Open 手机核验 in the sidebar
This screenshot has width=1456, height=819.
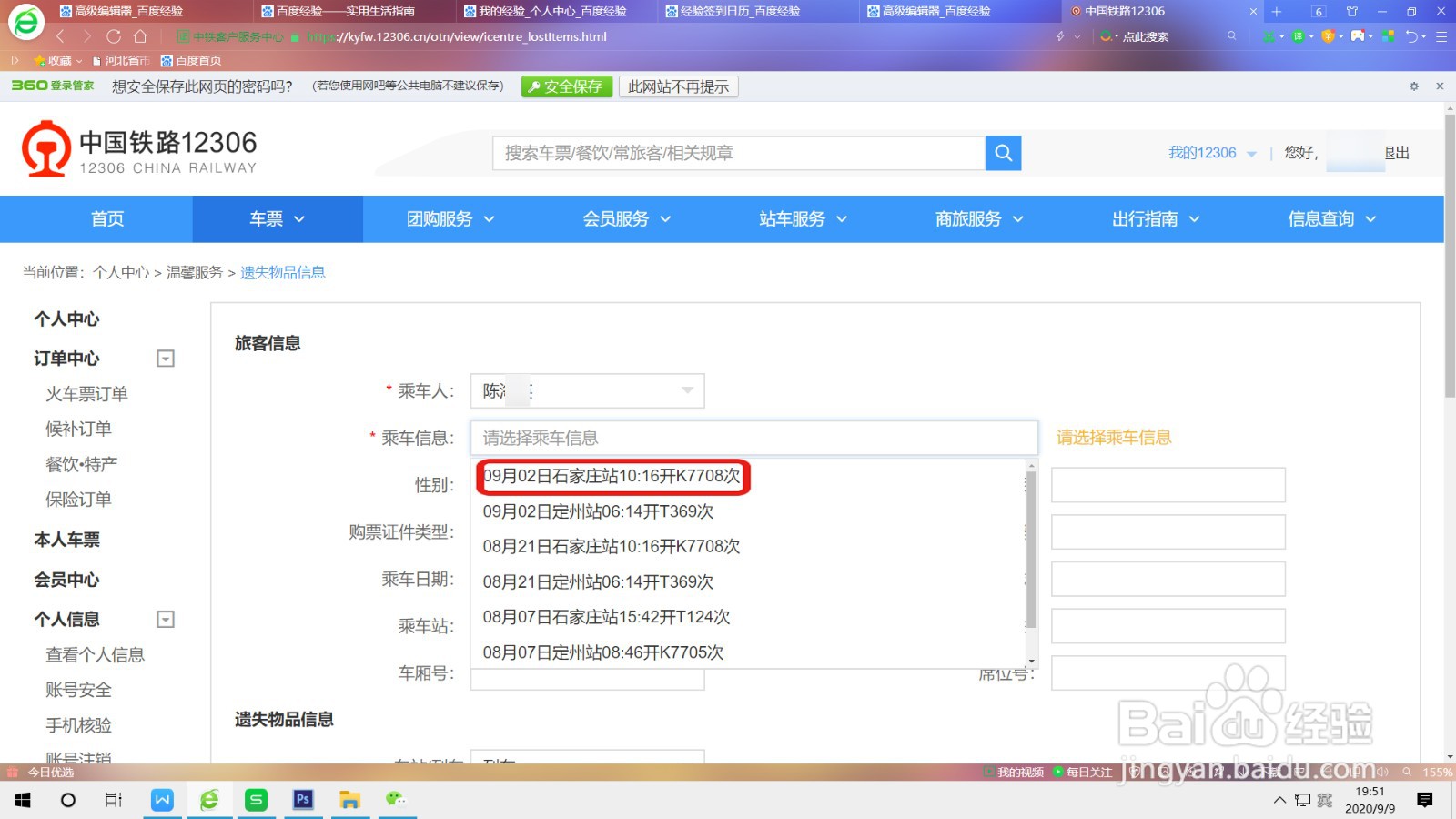(78, 725)
